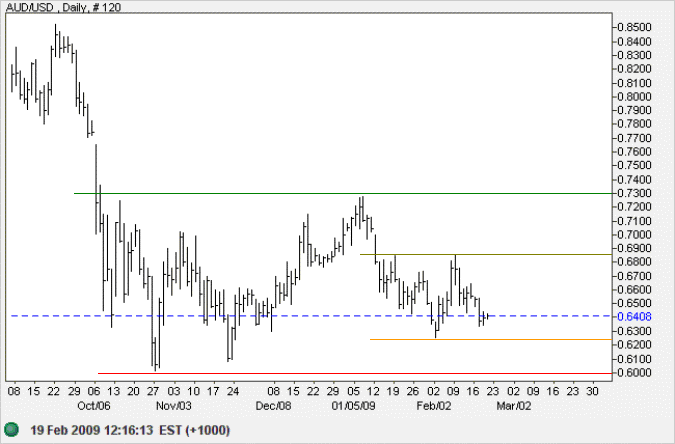Click the 01/05/09 date label
675x444 pixels.
click(353, 406)
